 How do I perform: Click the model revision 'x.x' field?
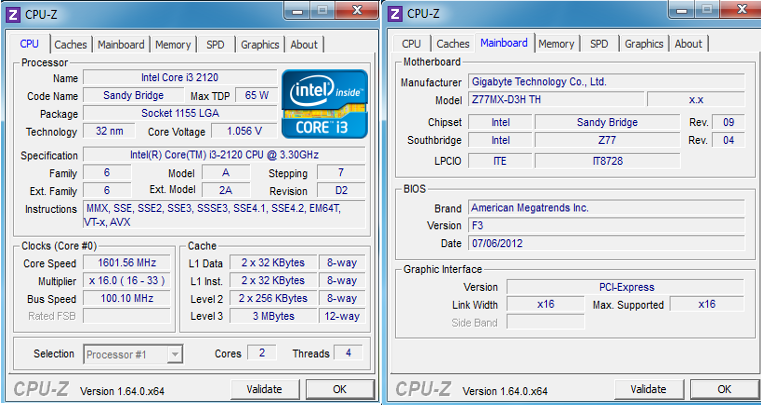click(696, 100)
